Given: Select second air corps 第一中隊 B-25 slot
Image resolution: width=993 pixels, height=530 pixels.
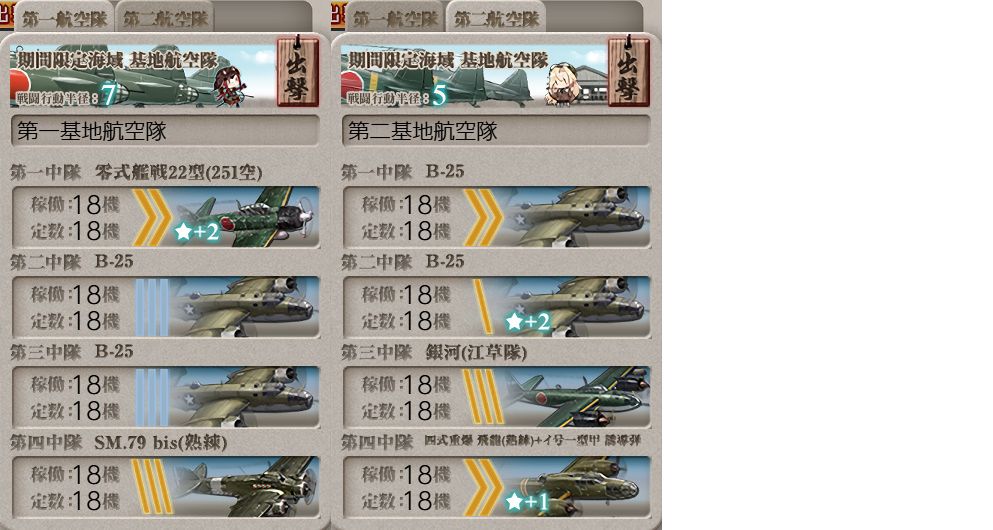Looking at the screenshot, I should click(496, 217).
